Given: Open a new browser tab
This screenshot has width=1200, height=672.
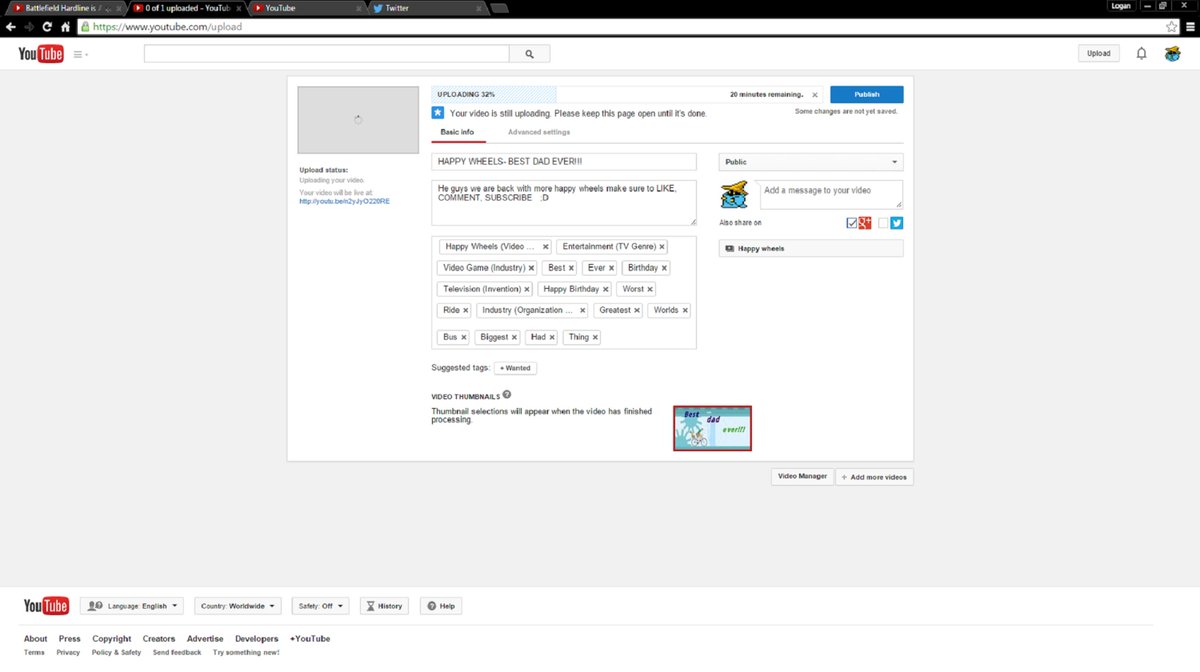Looking at the screenshot, I should click(x=498, y=7).
